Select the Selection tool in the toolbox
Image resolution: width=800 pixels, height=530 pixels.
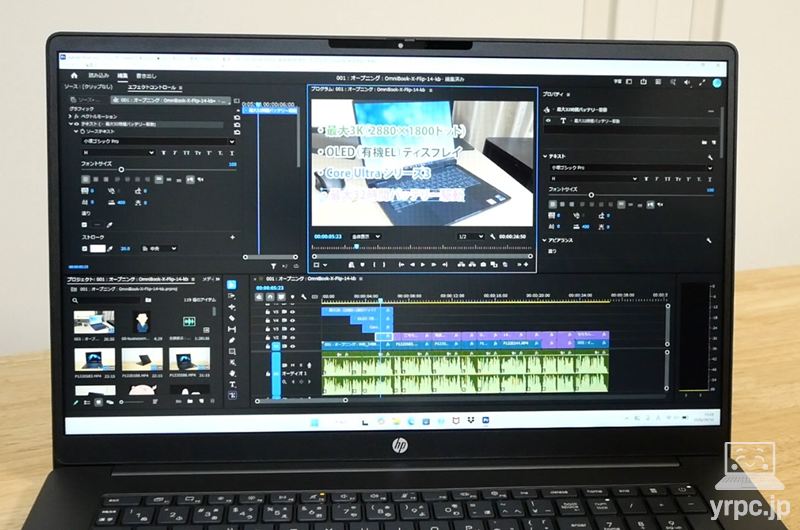[232, 285]
